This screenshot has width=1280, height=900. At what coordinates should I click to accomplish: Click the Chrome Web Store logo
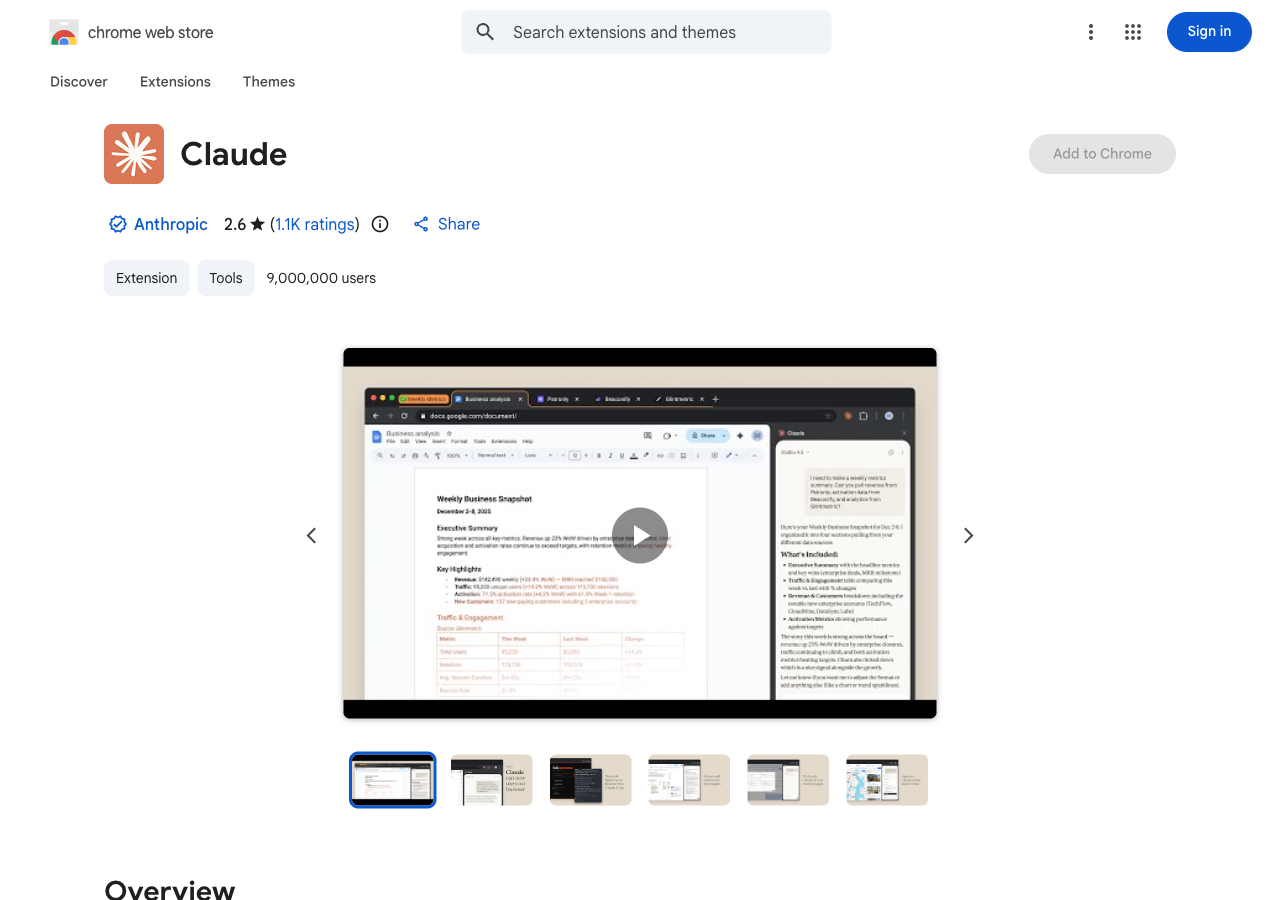64,32
